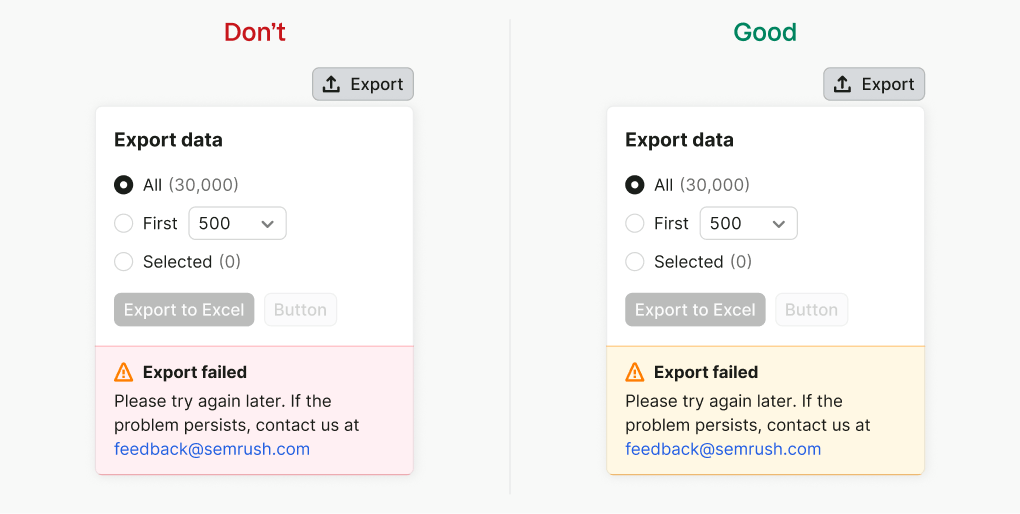
Task: Select the All radio in the Good panel
Action: point(635,185)
